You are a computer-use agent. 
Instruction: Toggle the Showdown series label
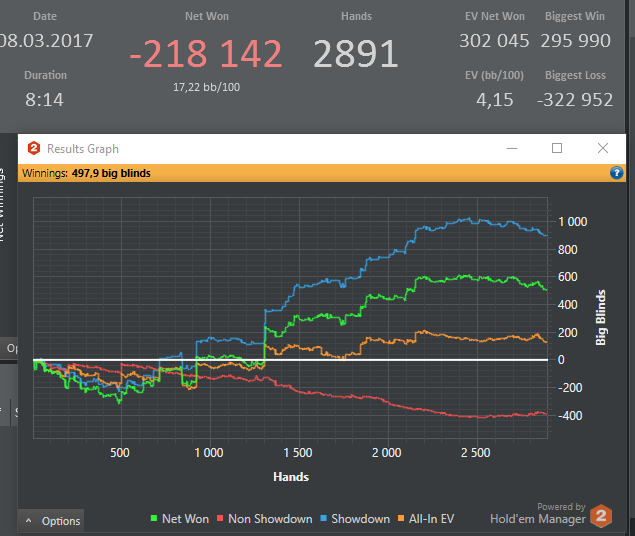tap(360, 519)
